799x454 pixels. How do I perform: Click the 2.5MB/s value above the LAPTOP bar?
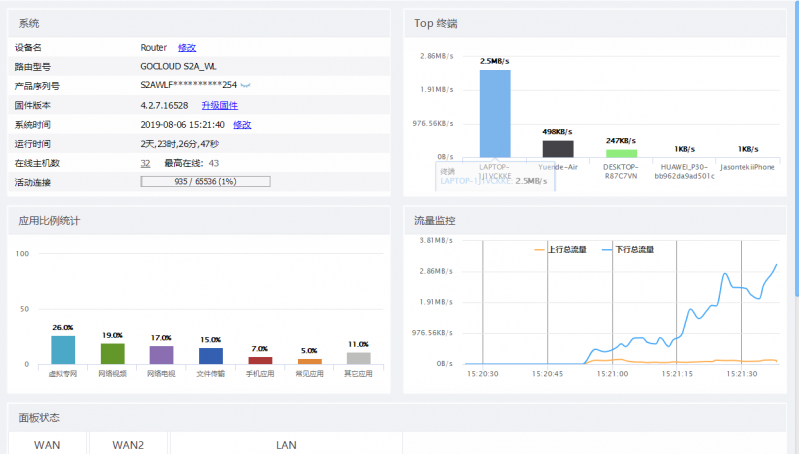click(x=495, y=61)
